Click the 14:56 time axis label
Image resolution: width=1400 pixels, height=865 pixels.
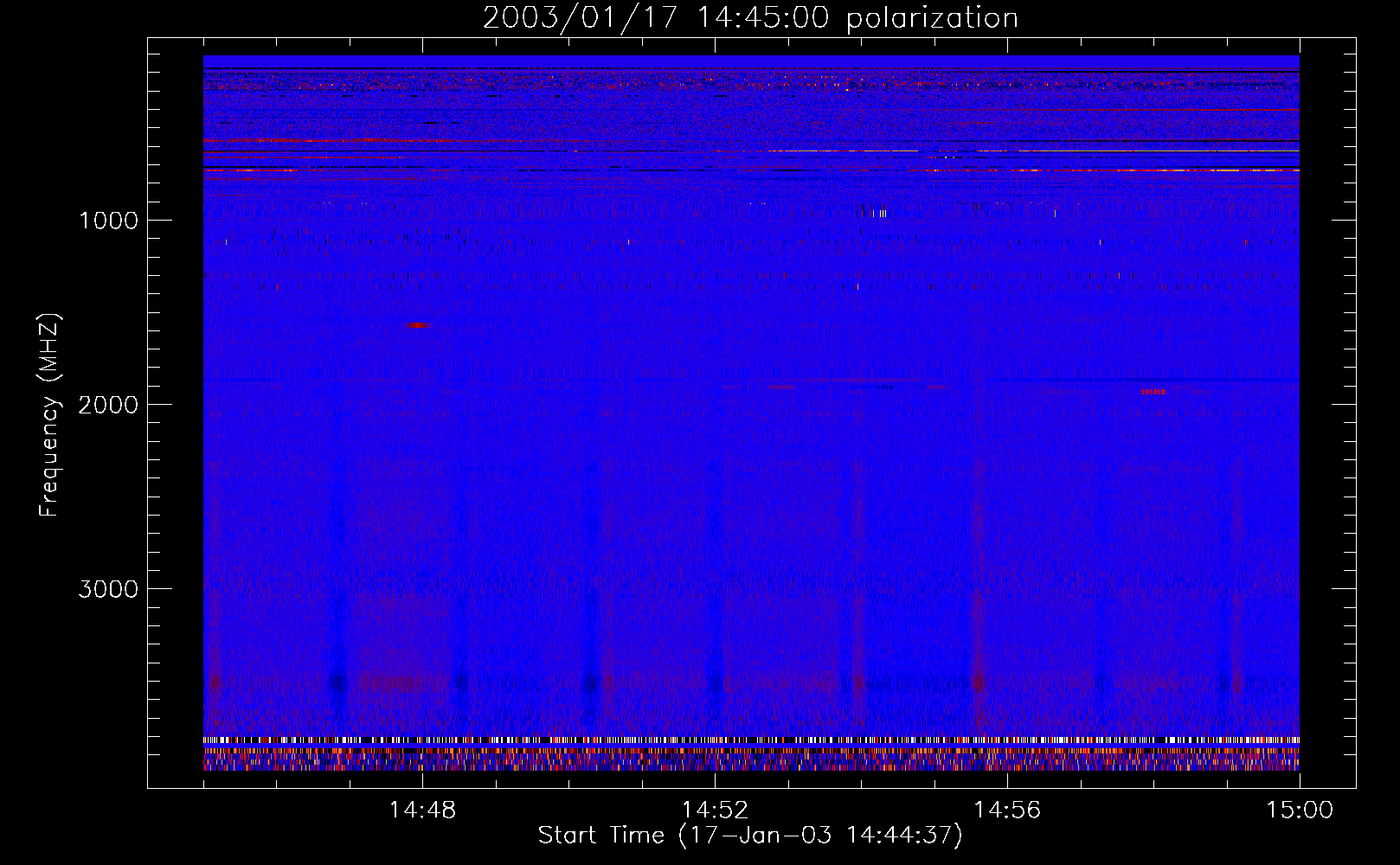[x=1007, y=811]
